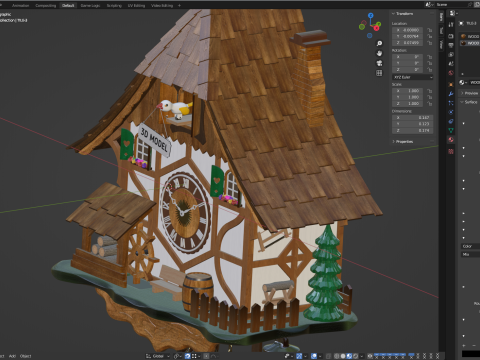
Task: Click the Location X value field
Action: point(408,30)
